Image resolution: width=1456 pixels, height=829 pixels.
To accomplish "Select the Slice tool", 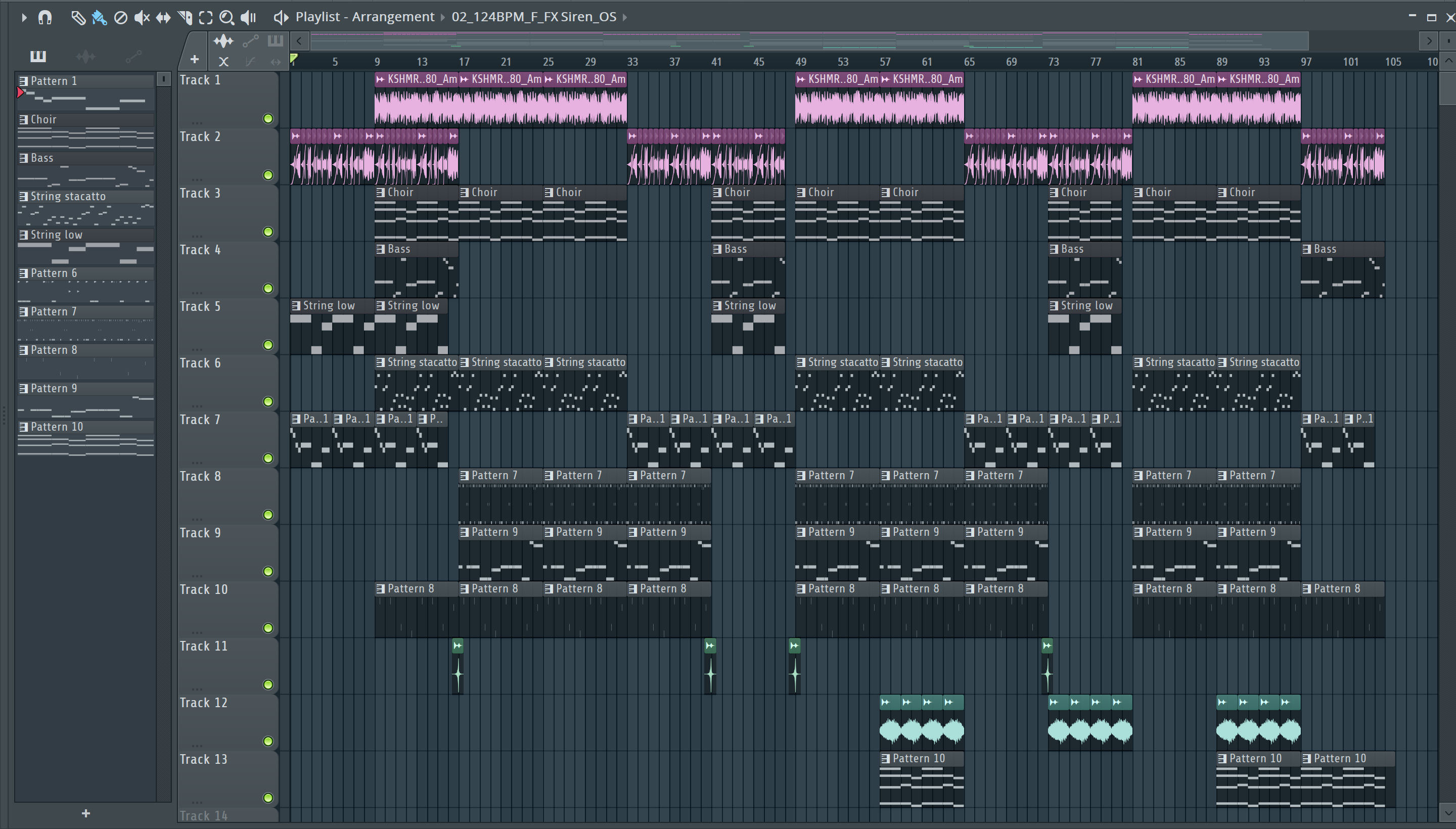I will 185,18.
